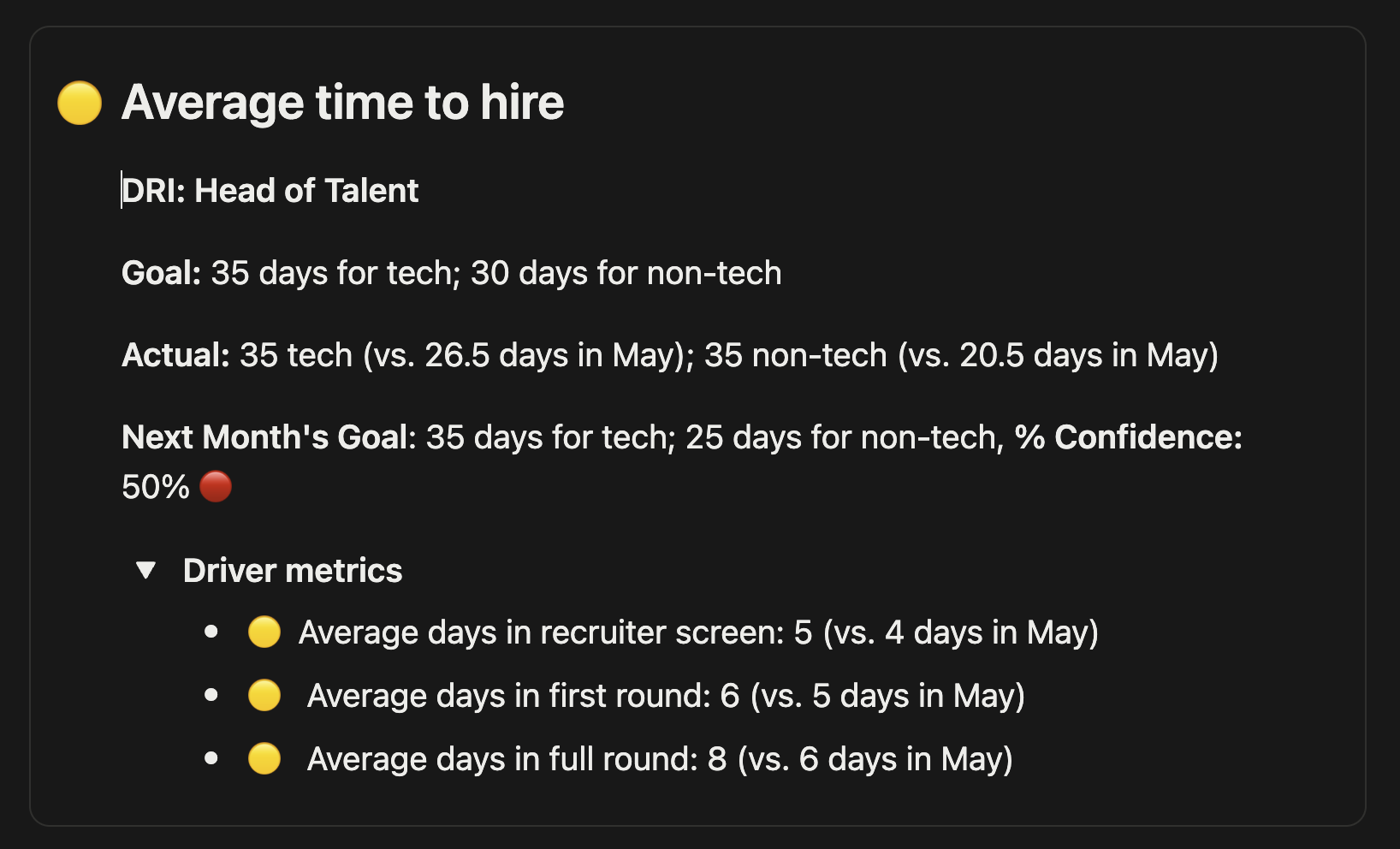Click the yellow circle beside Average time to hire
This screenshot has height=849, width=1400.
80,103
